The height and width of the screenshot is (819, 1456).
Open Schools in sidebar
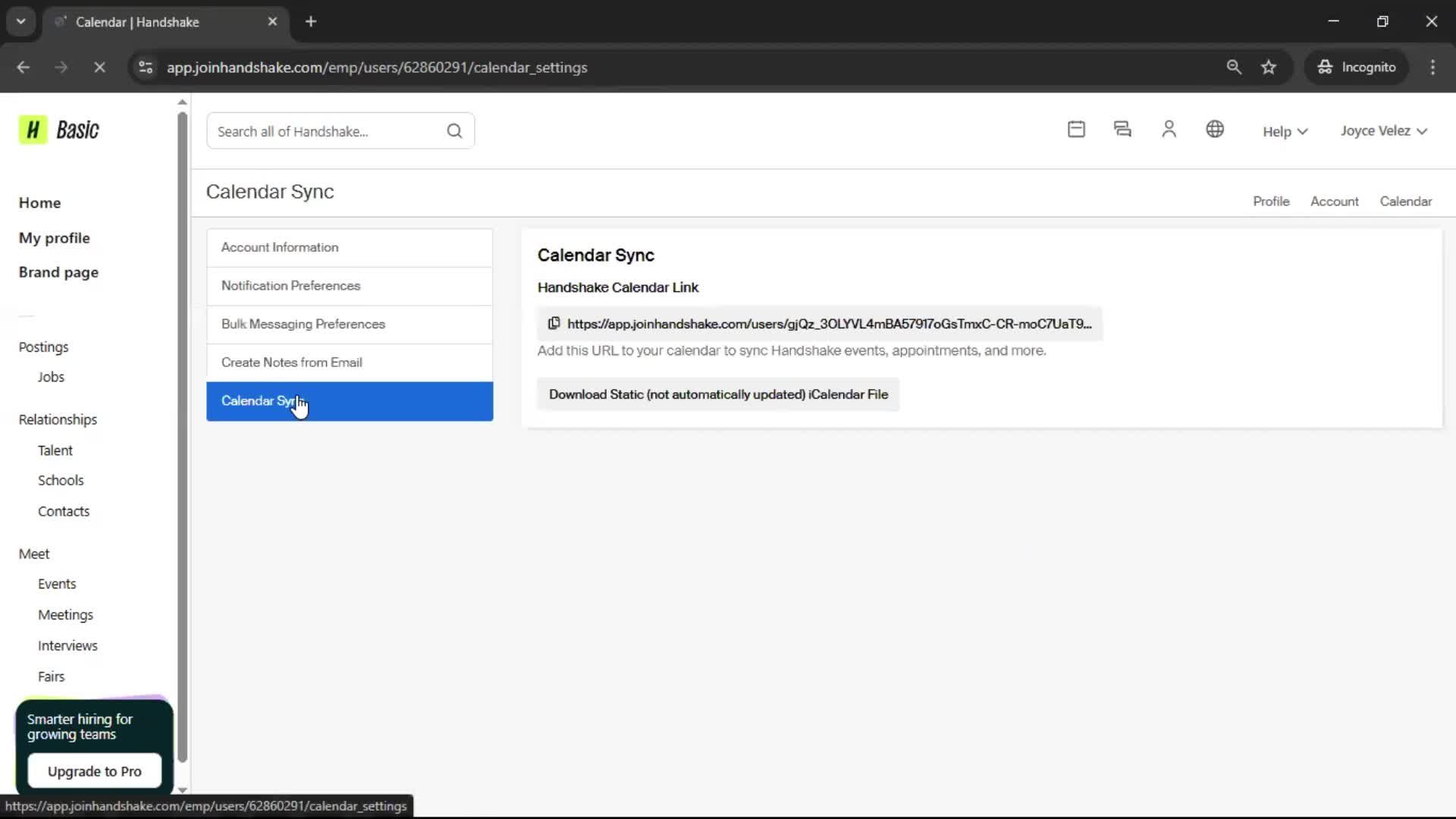61,481
